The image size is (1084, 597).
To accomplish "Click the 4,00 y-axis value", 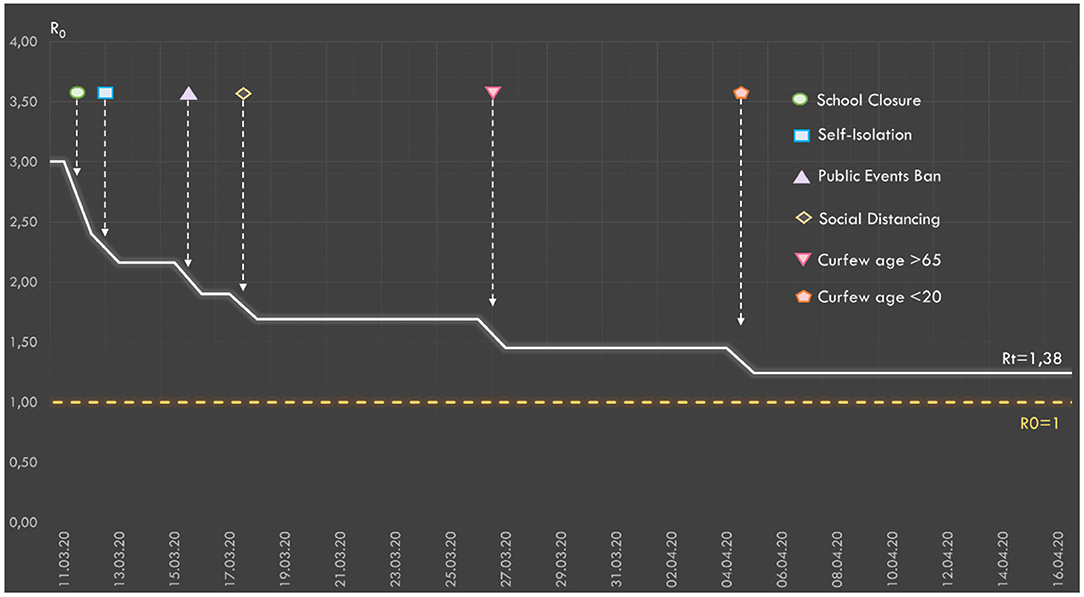I will click(22, 42).
